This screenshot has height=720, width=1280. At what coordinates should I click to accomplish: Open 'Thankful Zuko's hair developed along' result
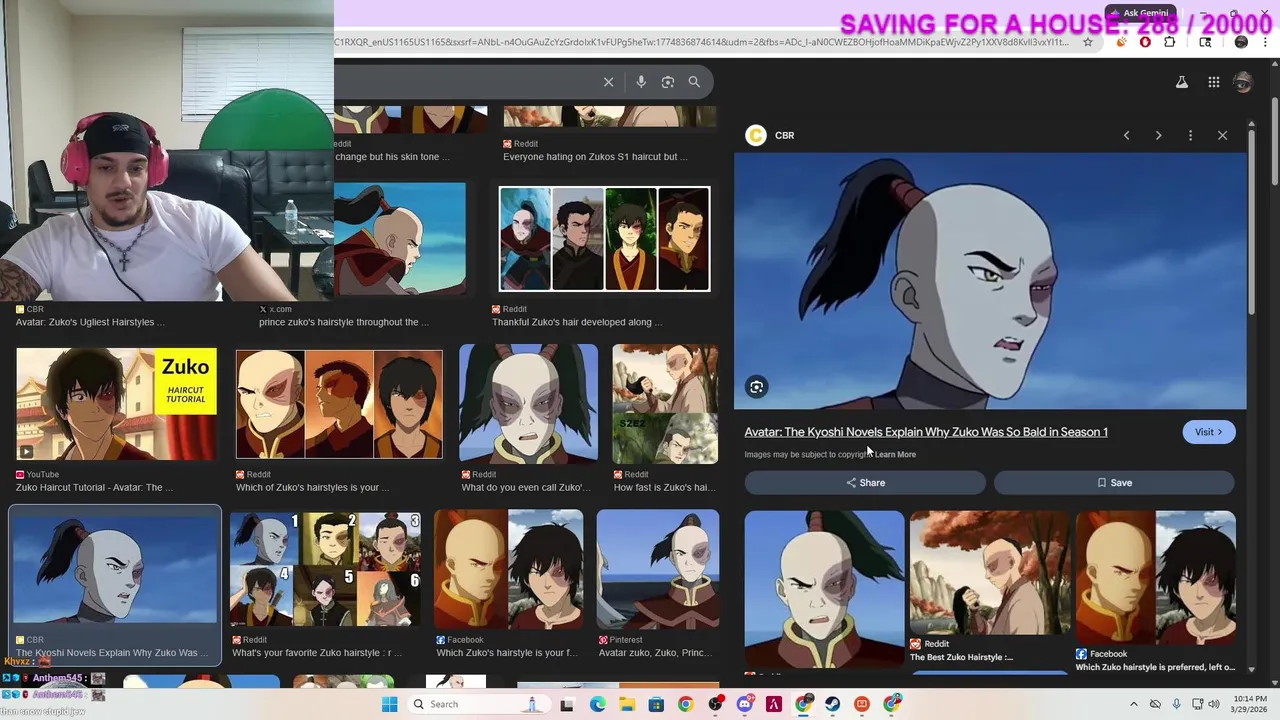coord(604,239)
